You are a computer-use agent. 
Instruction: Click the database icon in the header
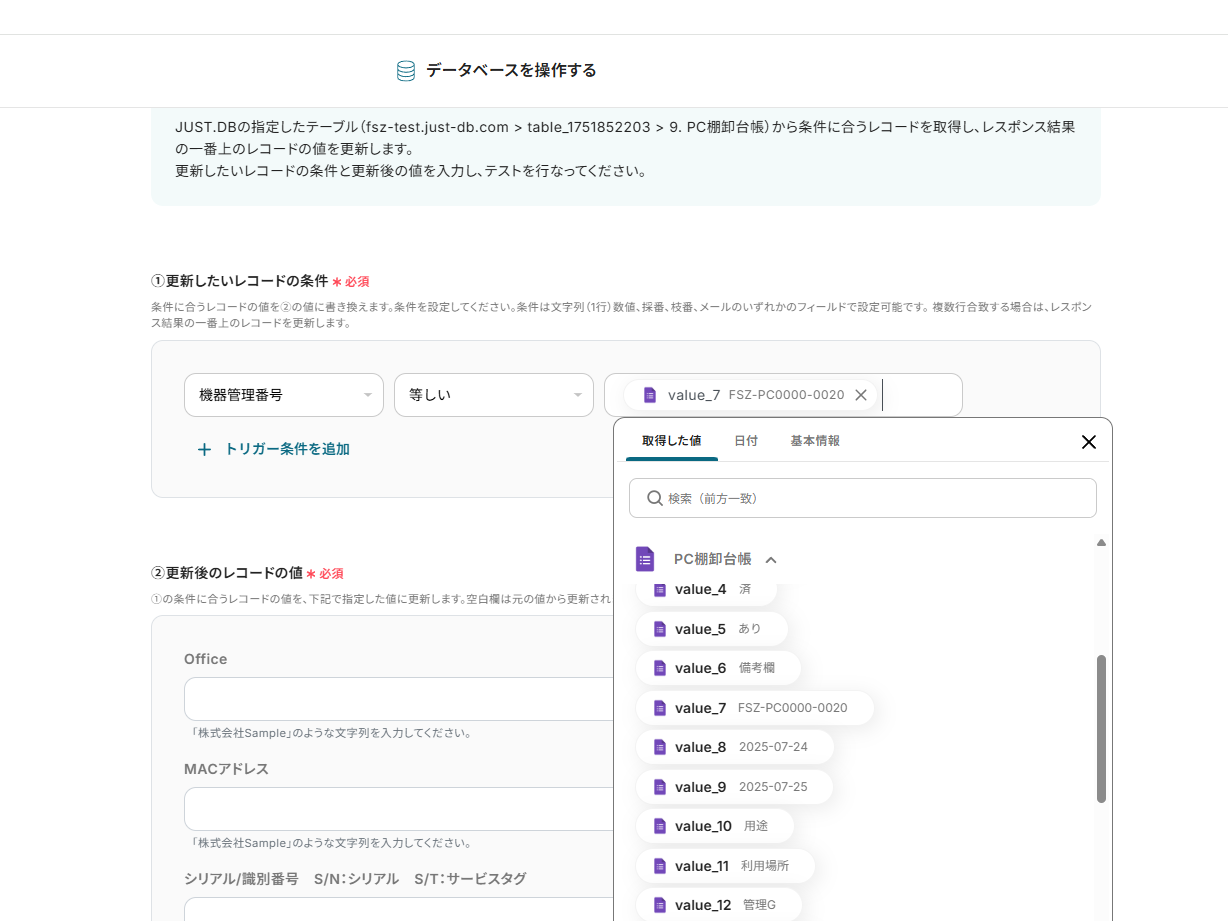point(406,70)
